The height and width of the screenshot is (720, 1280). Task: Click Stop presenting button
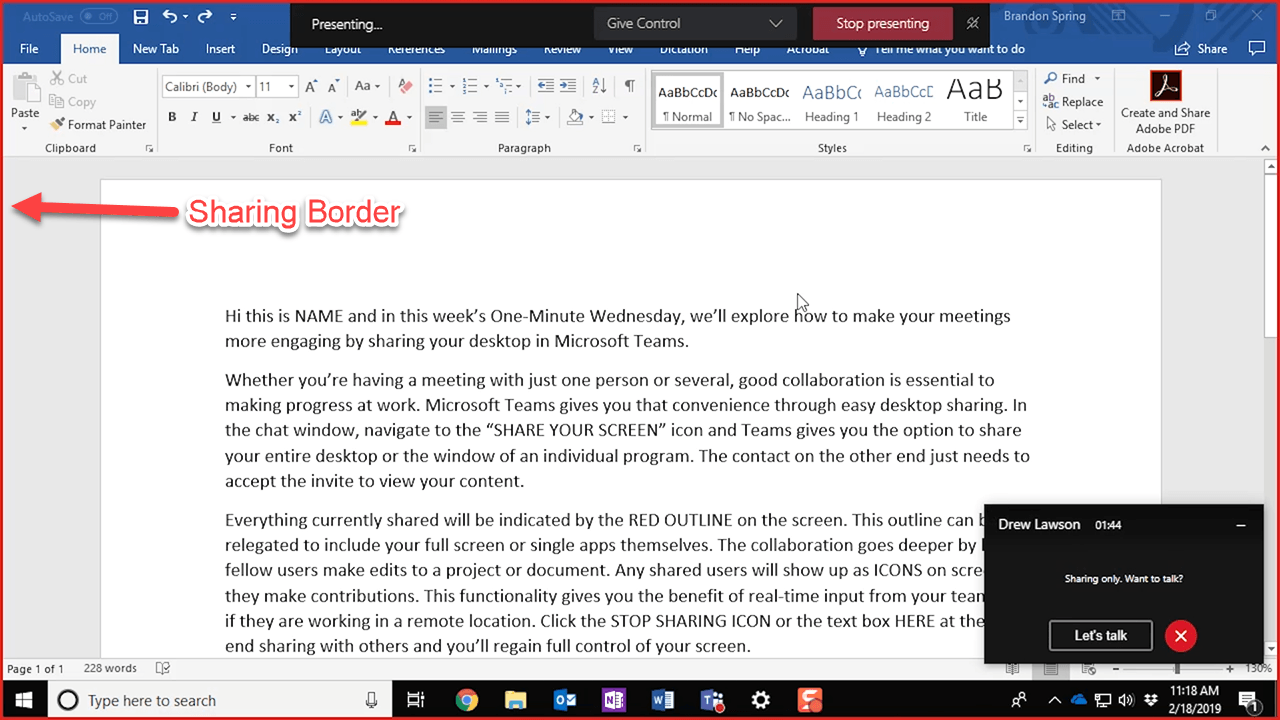882,23
